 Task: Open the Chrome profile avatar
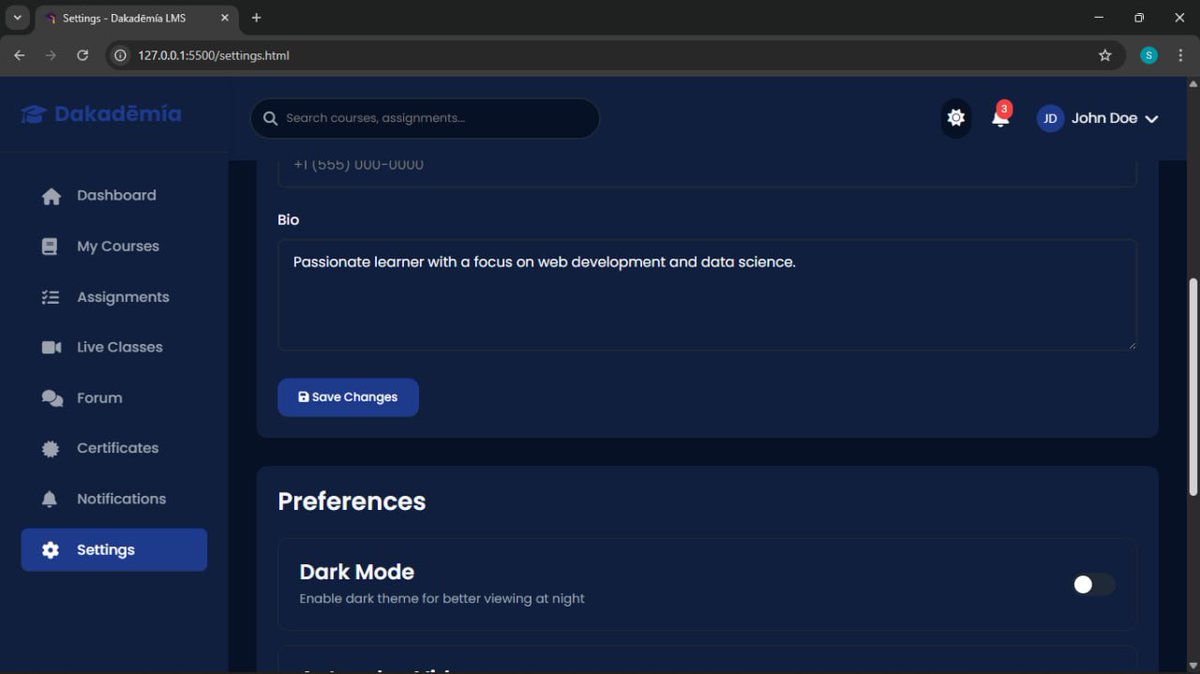1149,55
